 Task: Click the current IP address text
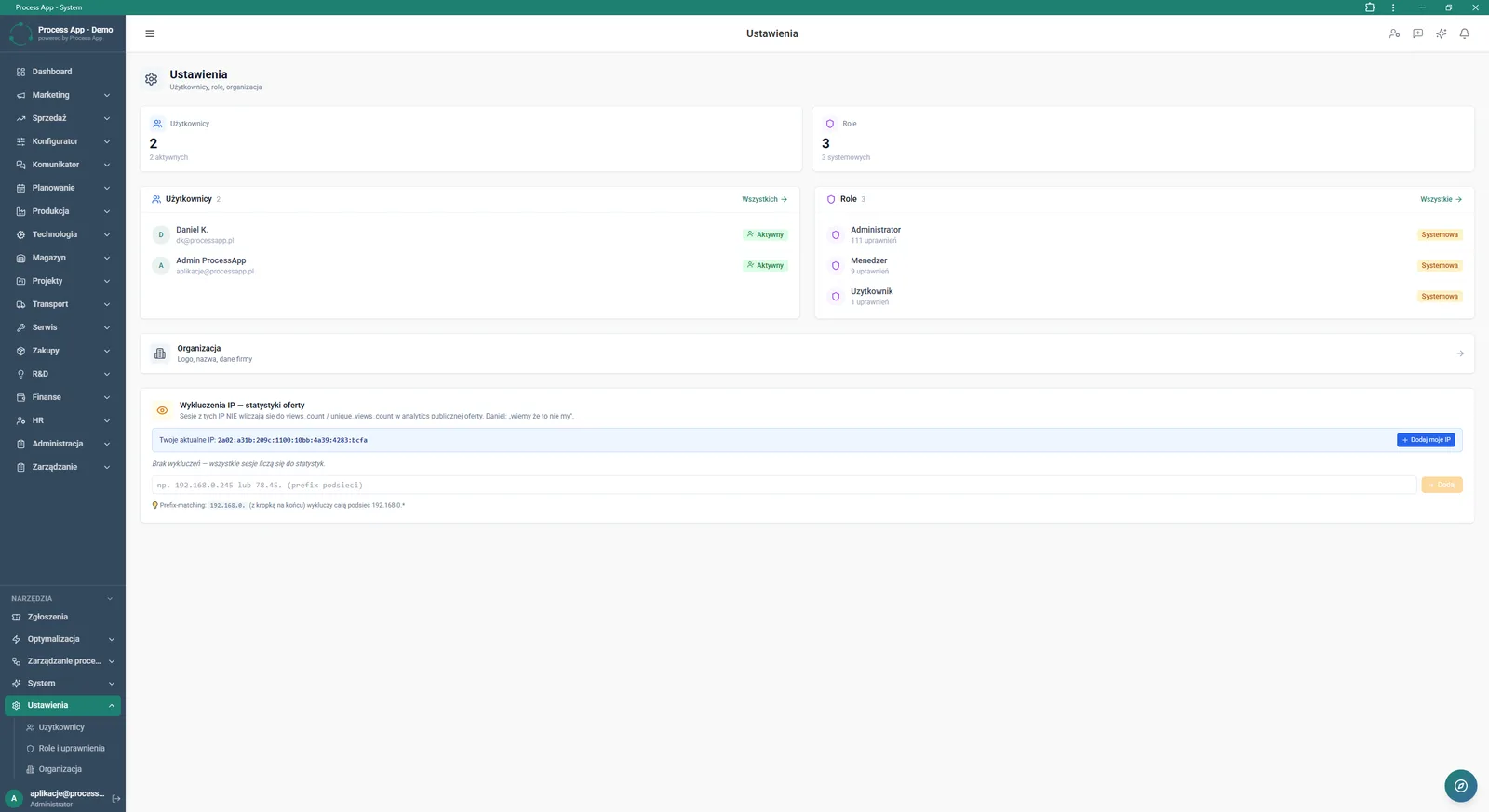292,440
